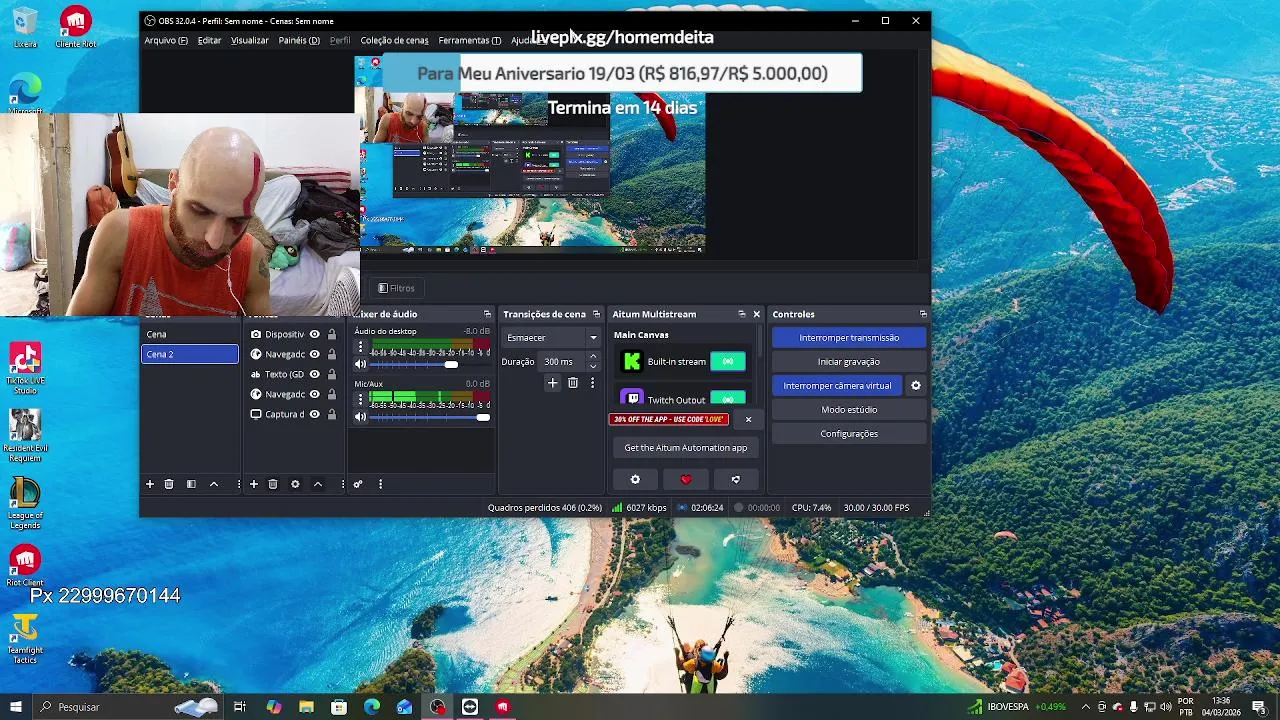Image resolution: width=1280 pixels, height=720 pixels.
Task: Hide the Texto (GD source
Action: 314,375
